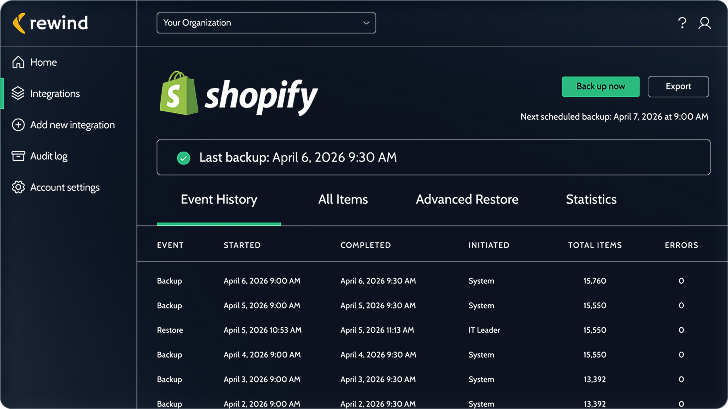This screenshot has height=409, width=728.
Task: Open the user profile icon
Action: pyautogui.click(x=704, y=23)
